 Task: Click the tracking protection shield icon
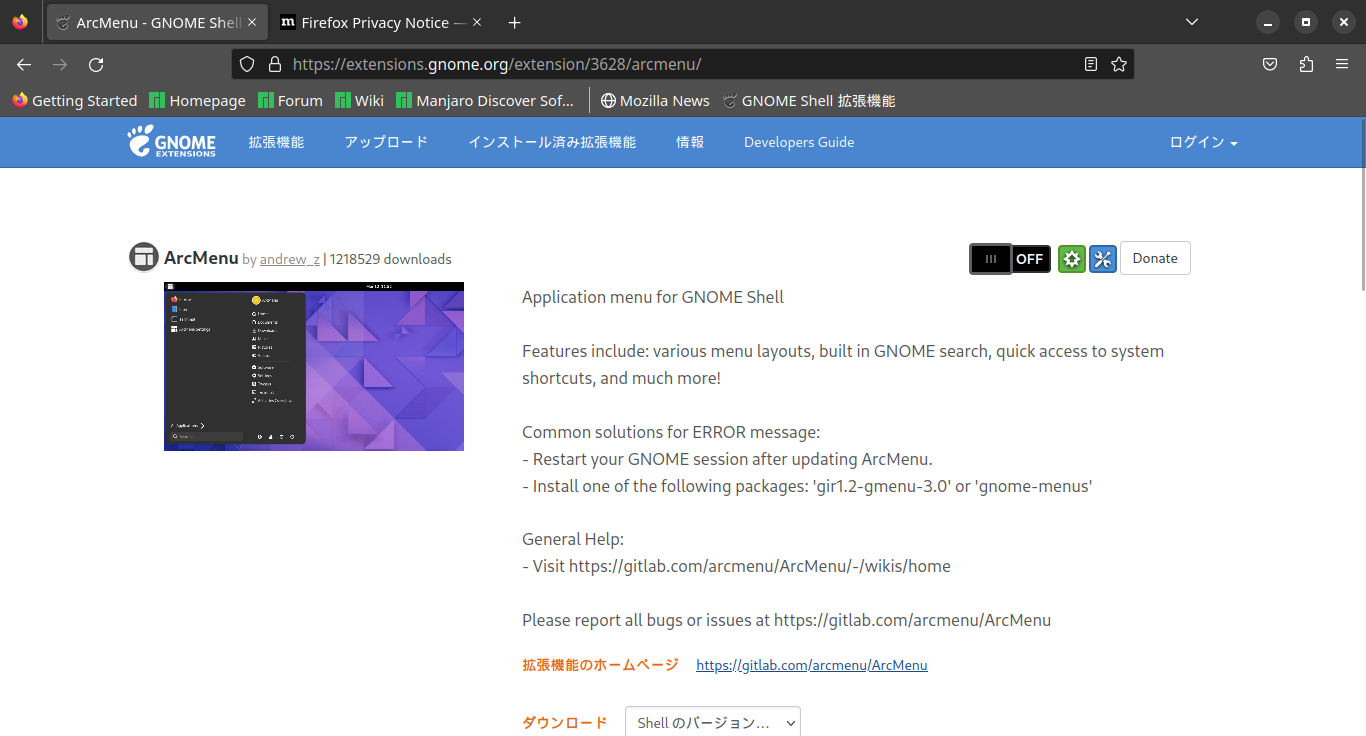point(248,64)
